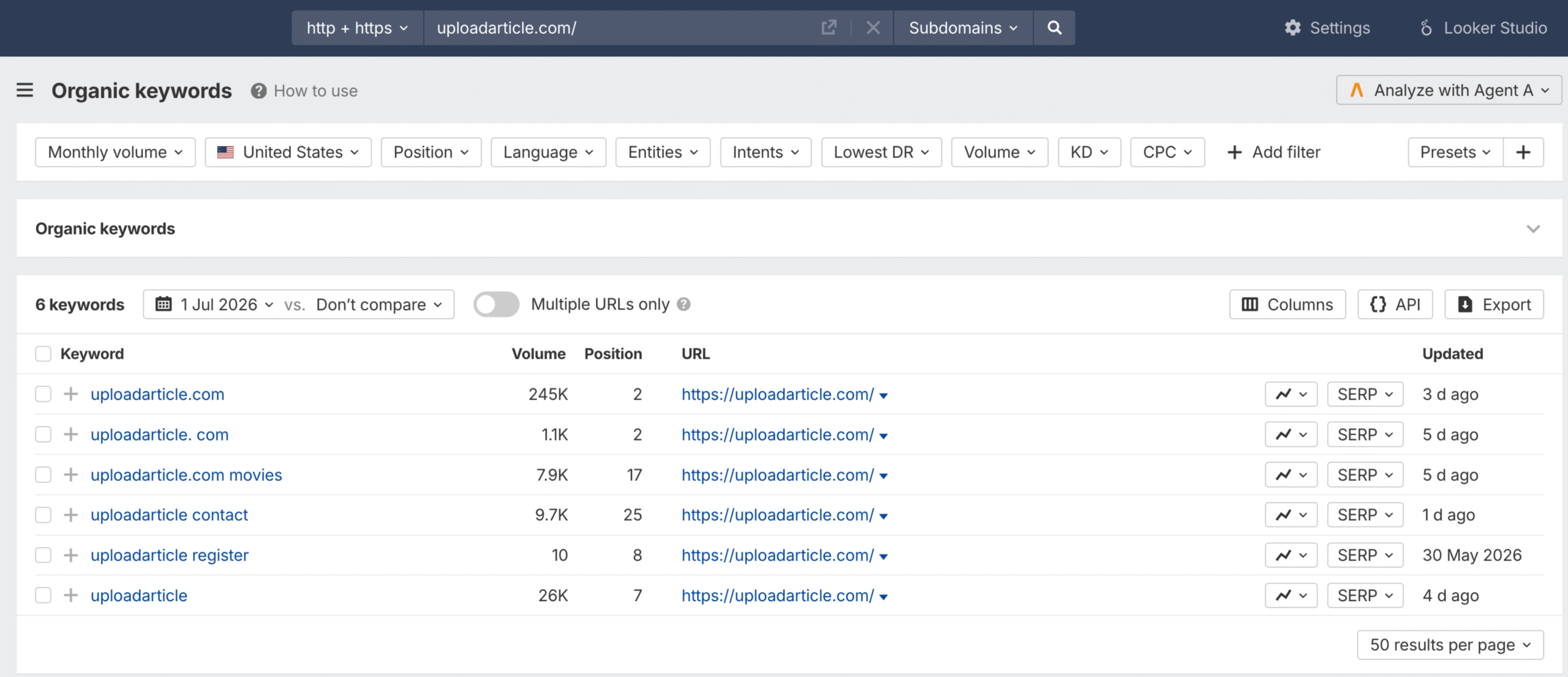Open URL in new tab icon
Viewport: 1568px width, 677px height.
829,28
